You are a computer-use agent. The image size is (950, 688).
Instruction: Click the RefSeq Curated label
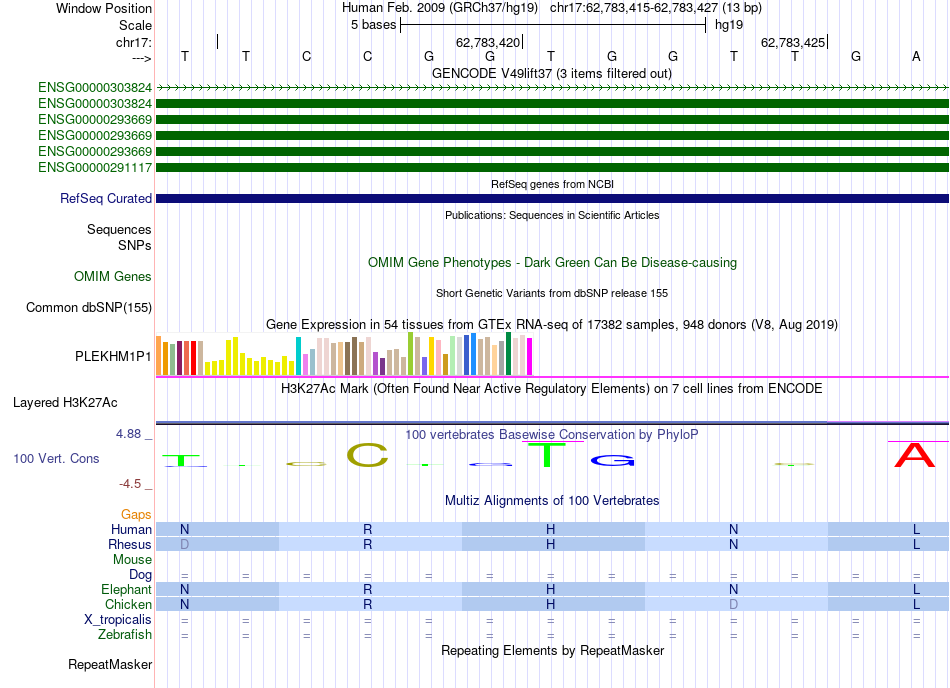coord(106,198)
